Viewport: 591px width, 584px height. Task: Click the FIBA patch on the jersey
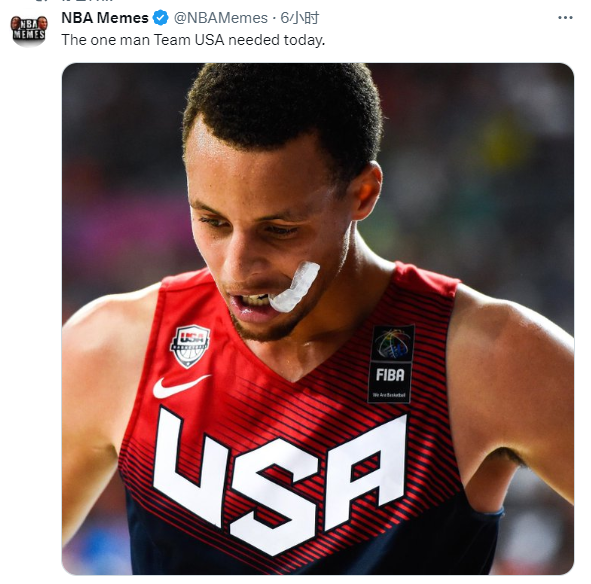coord(390,382)
